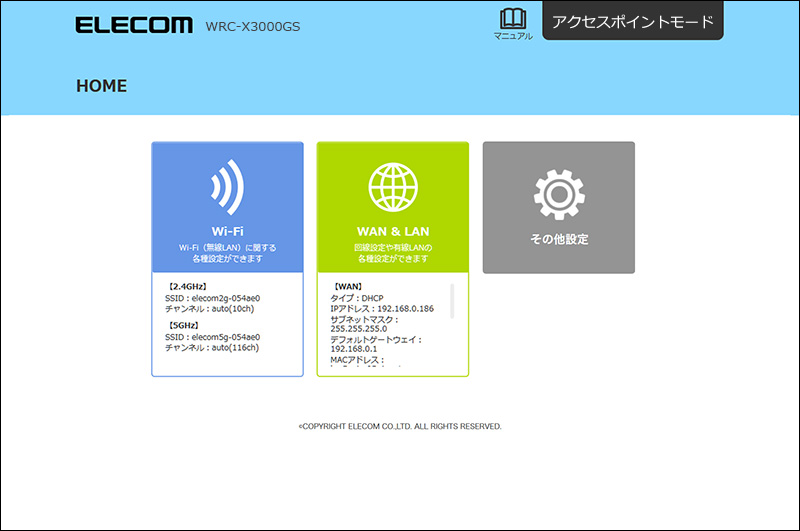This screenshot has width=800, height=531.
Task: Click the WAN & LAN globe icon
Action: coord(393,187)
